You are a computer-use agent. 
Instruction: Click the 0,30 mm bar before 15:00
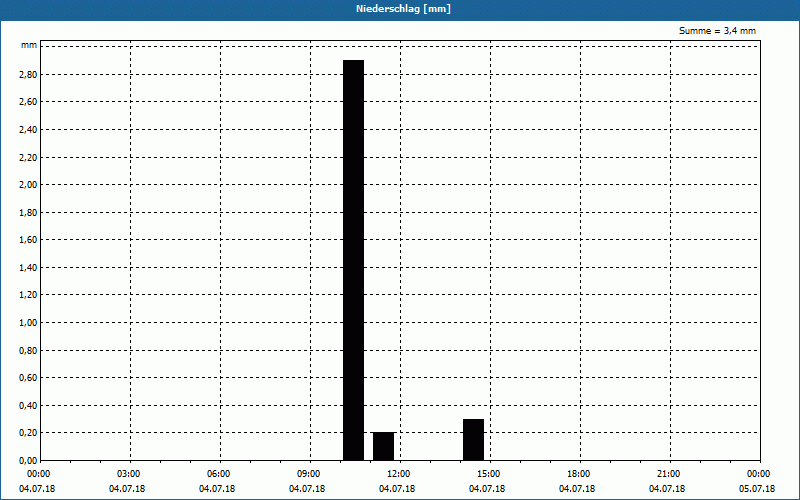pos(473,440)
